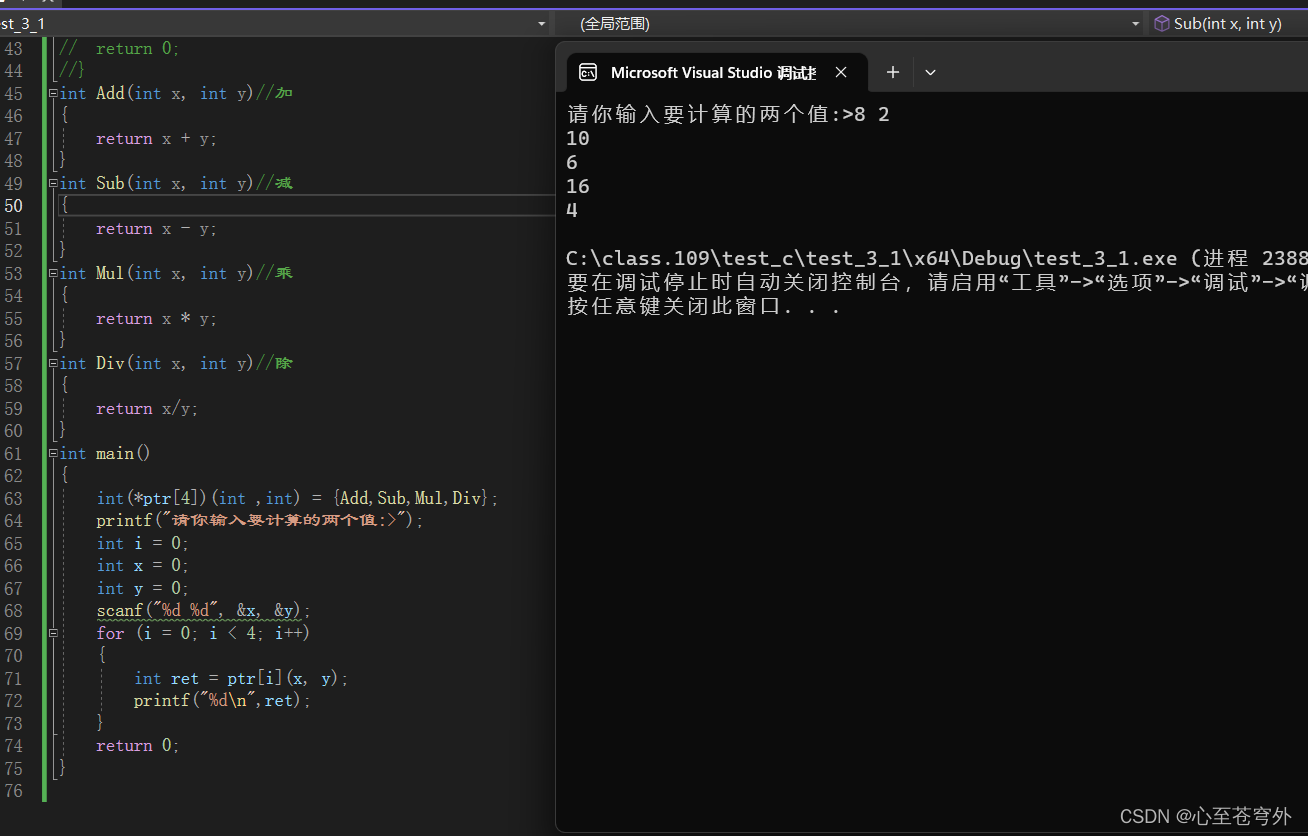Click the code line 'return x + y;'
Viewport: 1308px width, 836px height.
point(156,138)
